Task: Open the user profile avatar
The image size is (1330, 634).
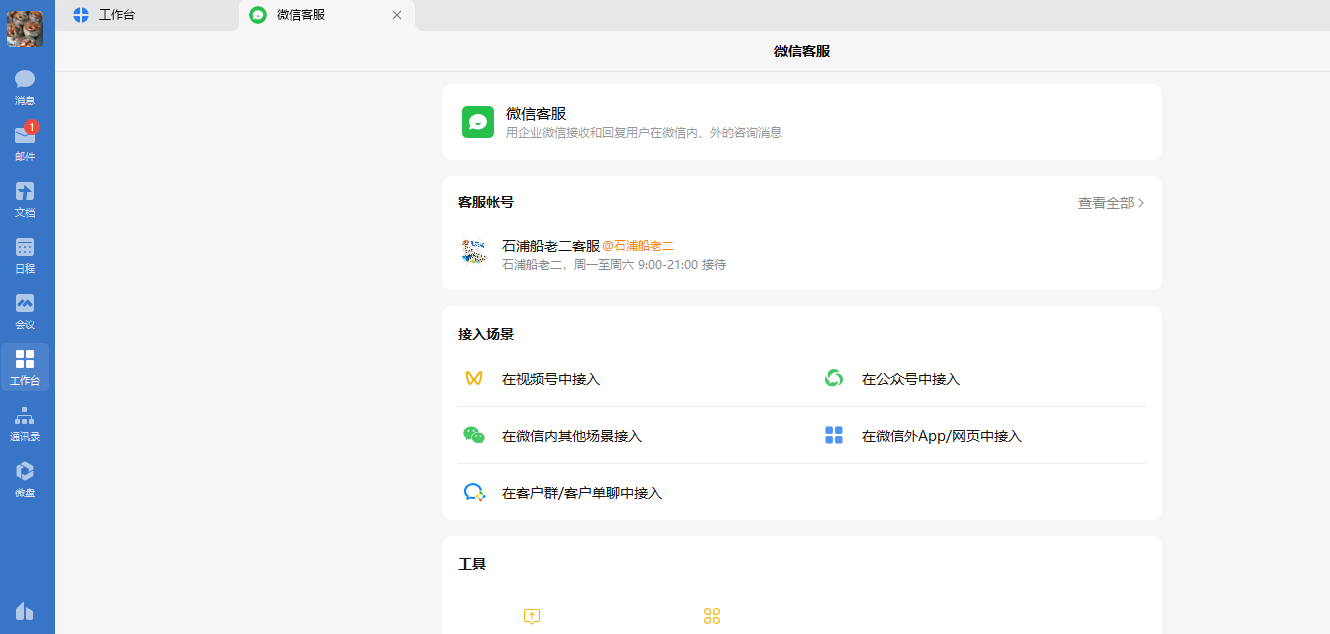Action: click(25, 29)
